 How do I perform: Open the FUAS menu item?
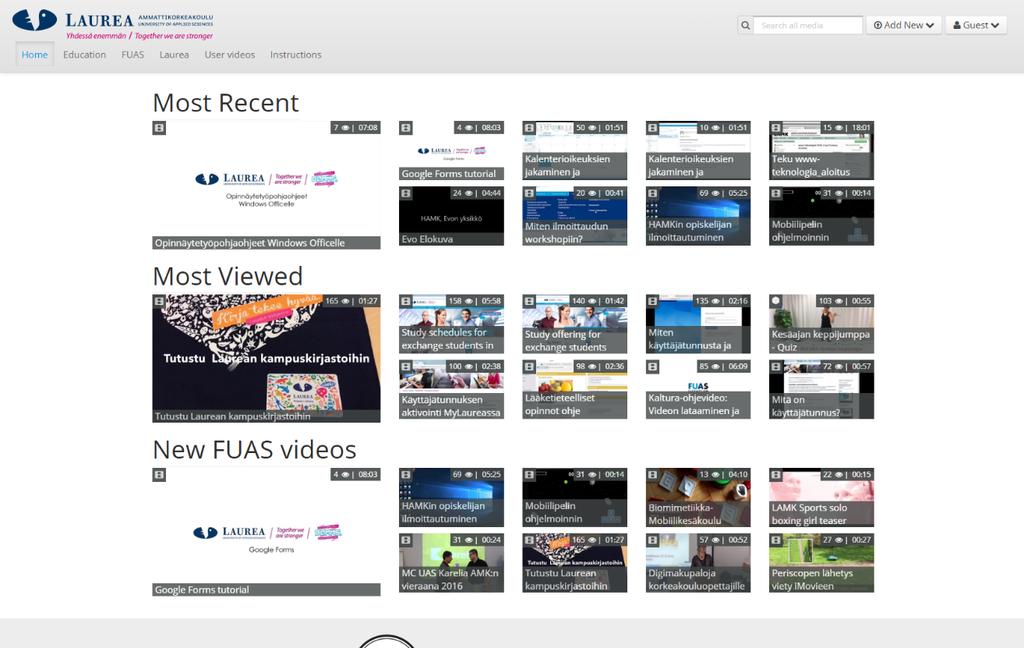pyautogui.click(x=133, y=55)
